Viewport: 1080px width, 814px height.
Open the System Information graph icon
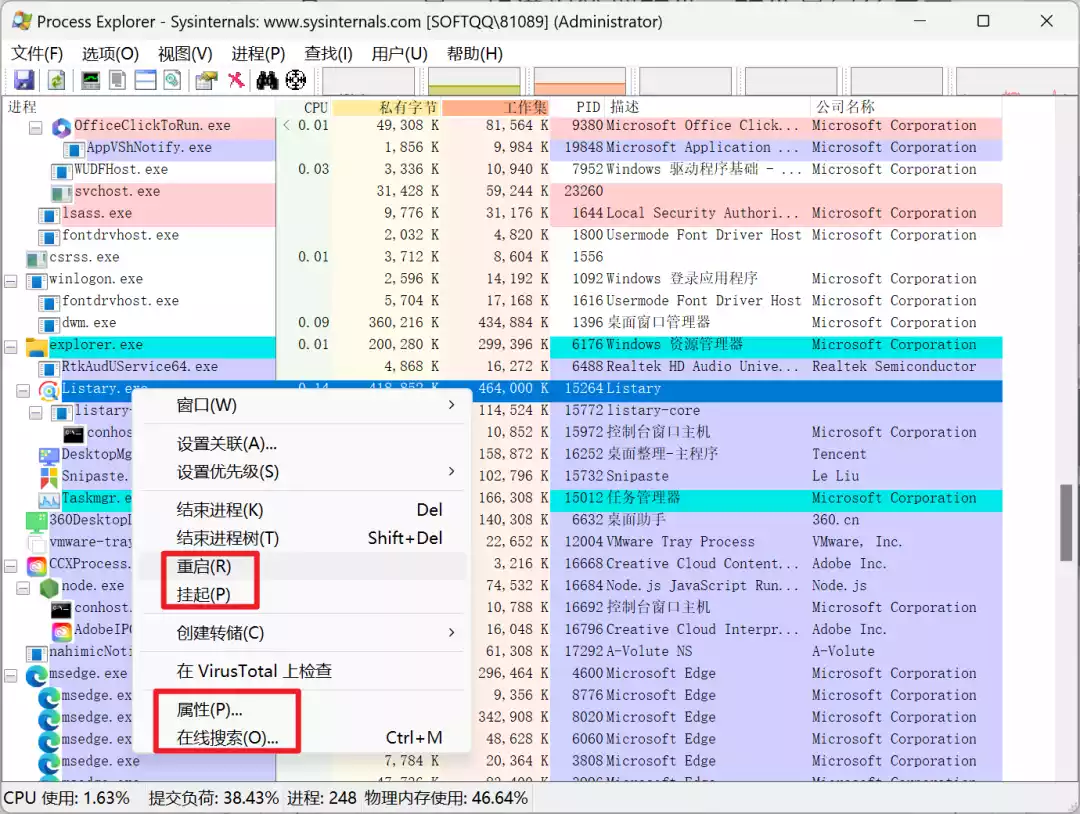click(x=90, y=81)
